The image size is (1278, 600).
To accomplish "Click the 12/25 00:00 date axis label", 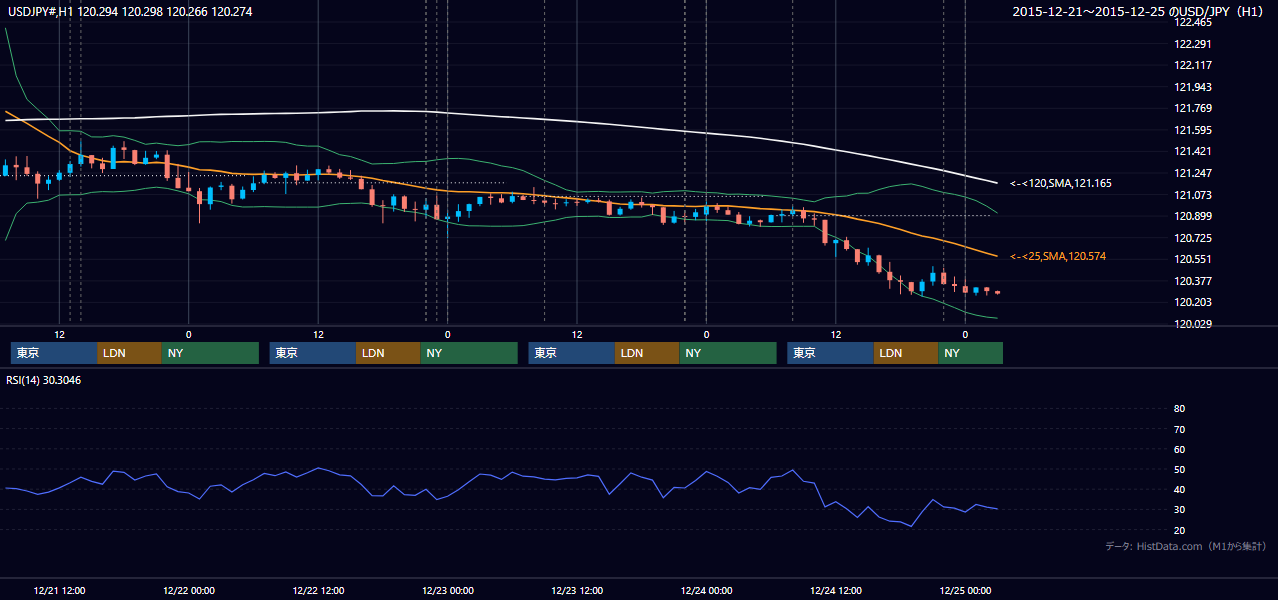I will 965,590.
